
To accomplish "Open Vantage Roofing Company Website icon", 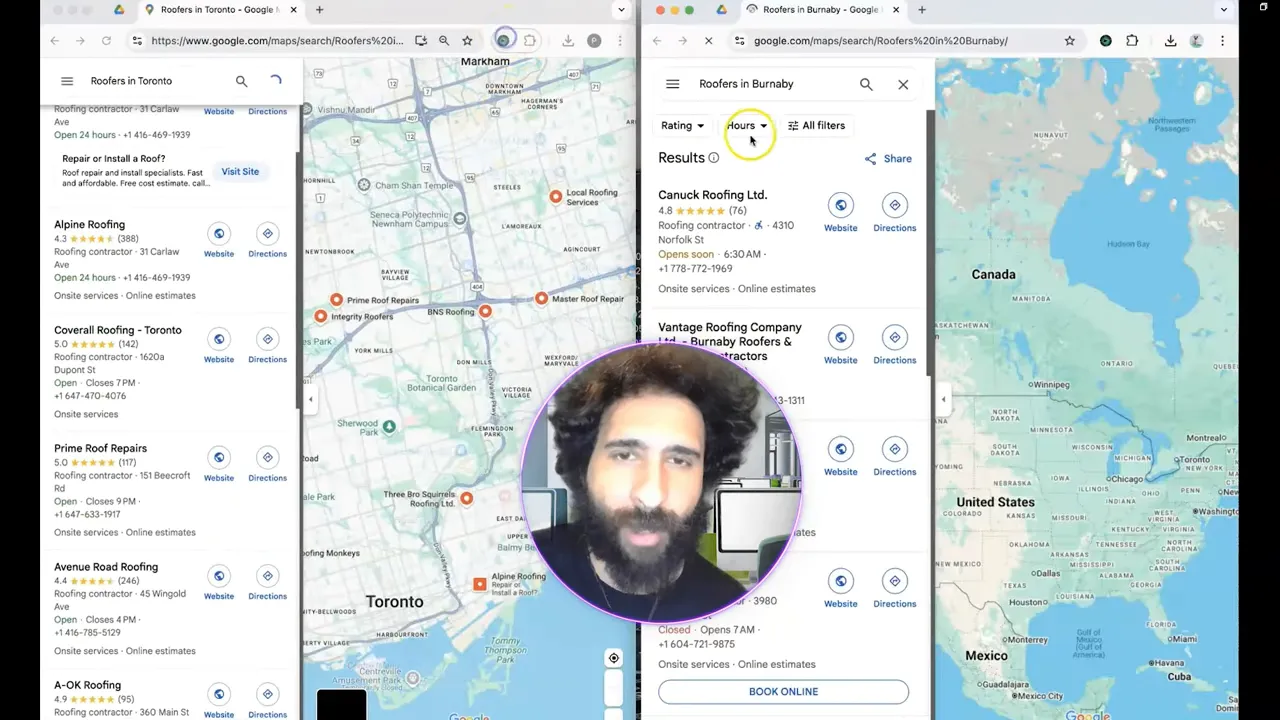I will point(841,337).
